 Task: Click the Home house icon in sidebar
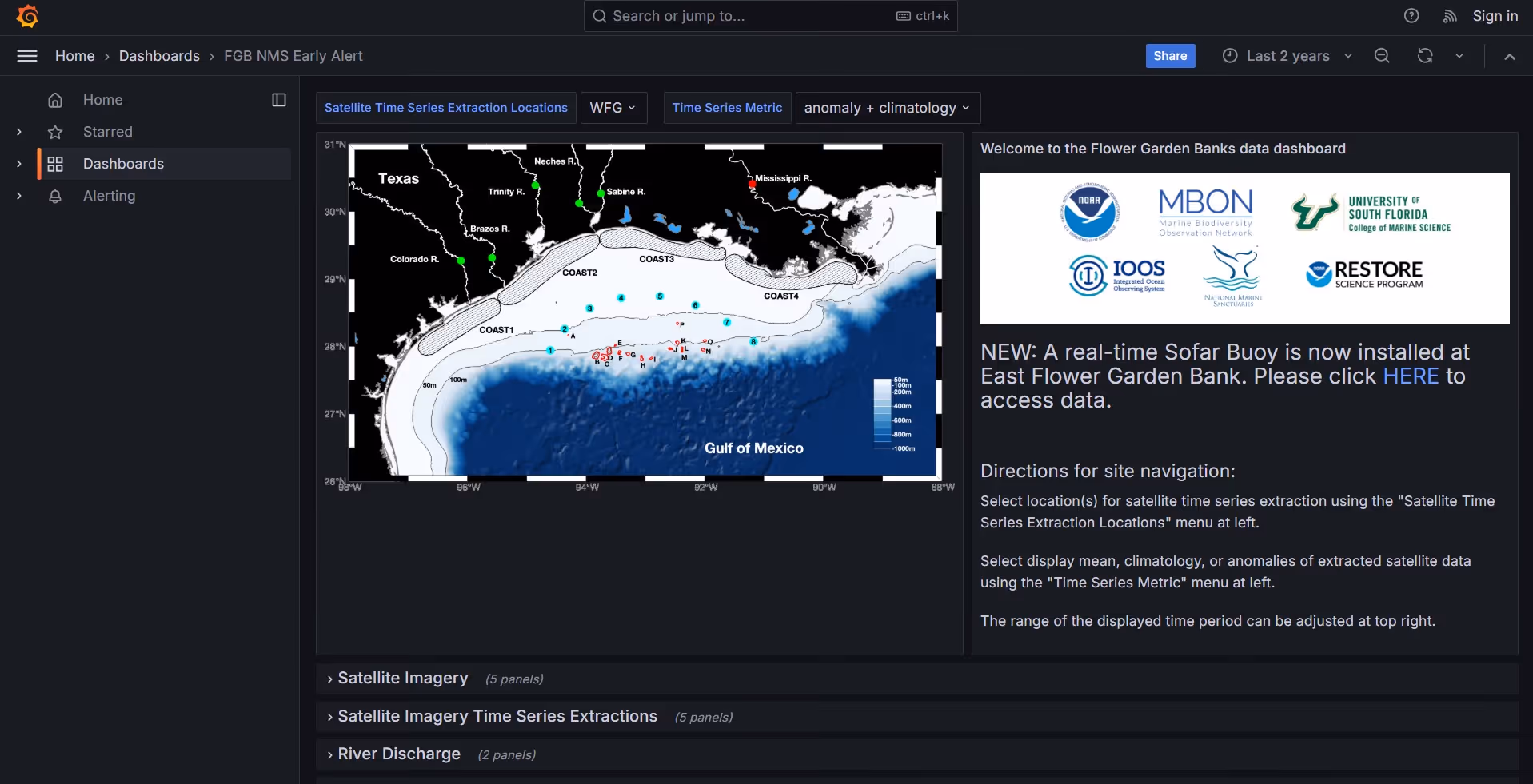click(x=55, y=100)
